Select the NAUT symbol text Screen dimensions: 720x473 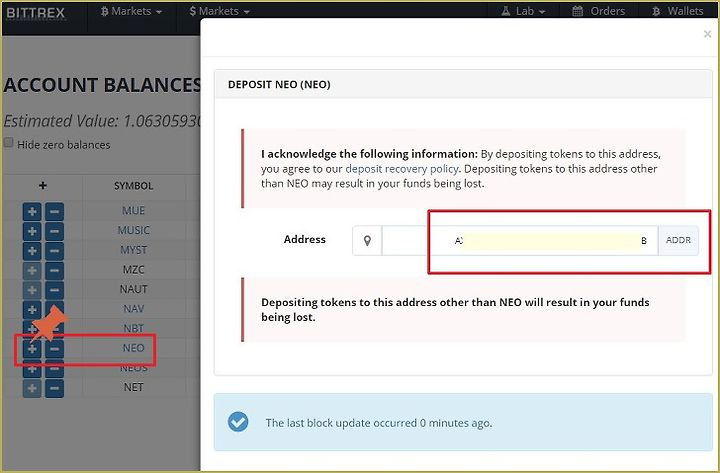pos(134,289)
